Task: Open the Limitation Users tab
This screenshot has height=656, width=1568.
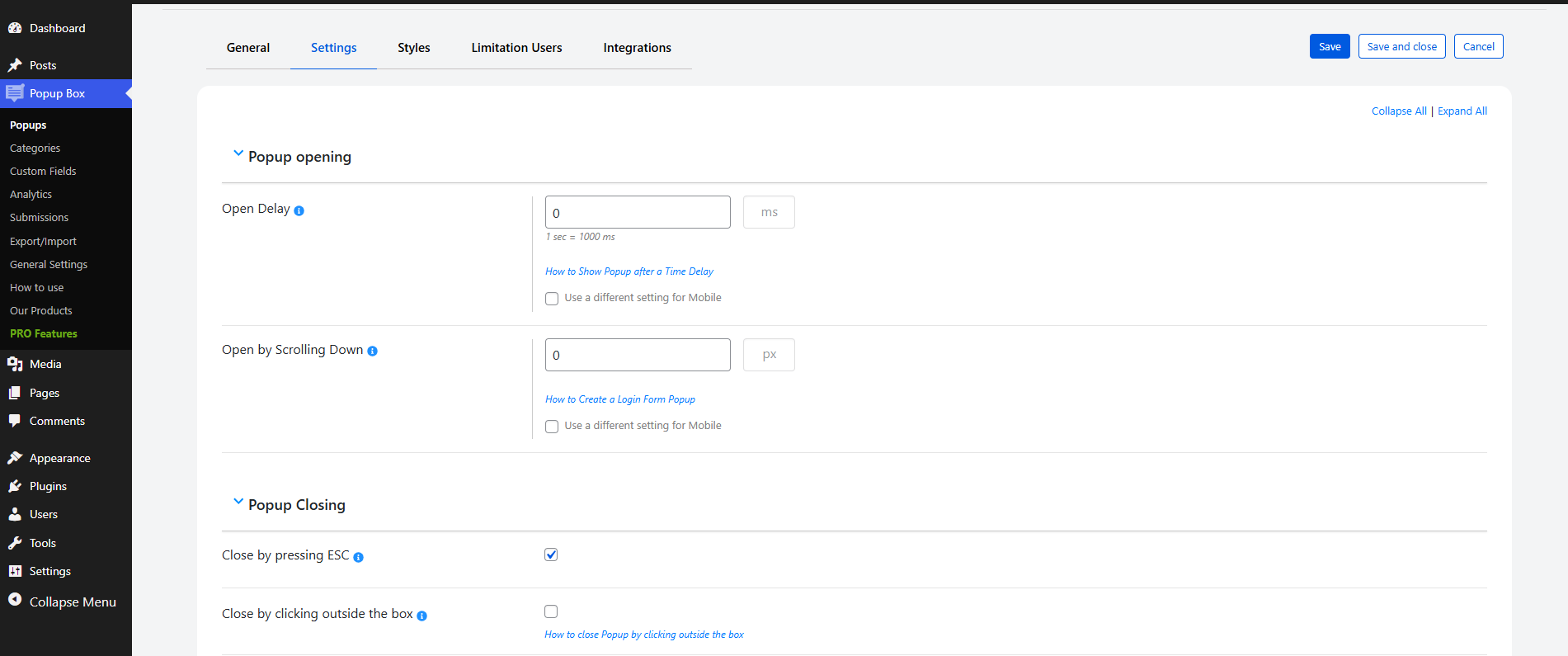Action: pos(516,48)
